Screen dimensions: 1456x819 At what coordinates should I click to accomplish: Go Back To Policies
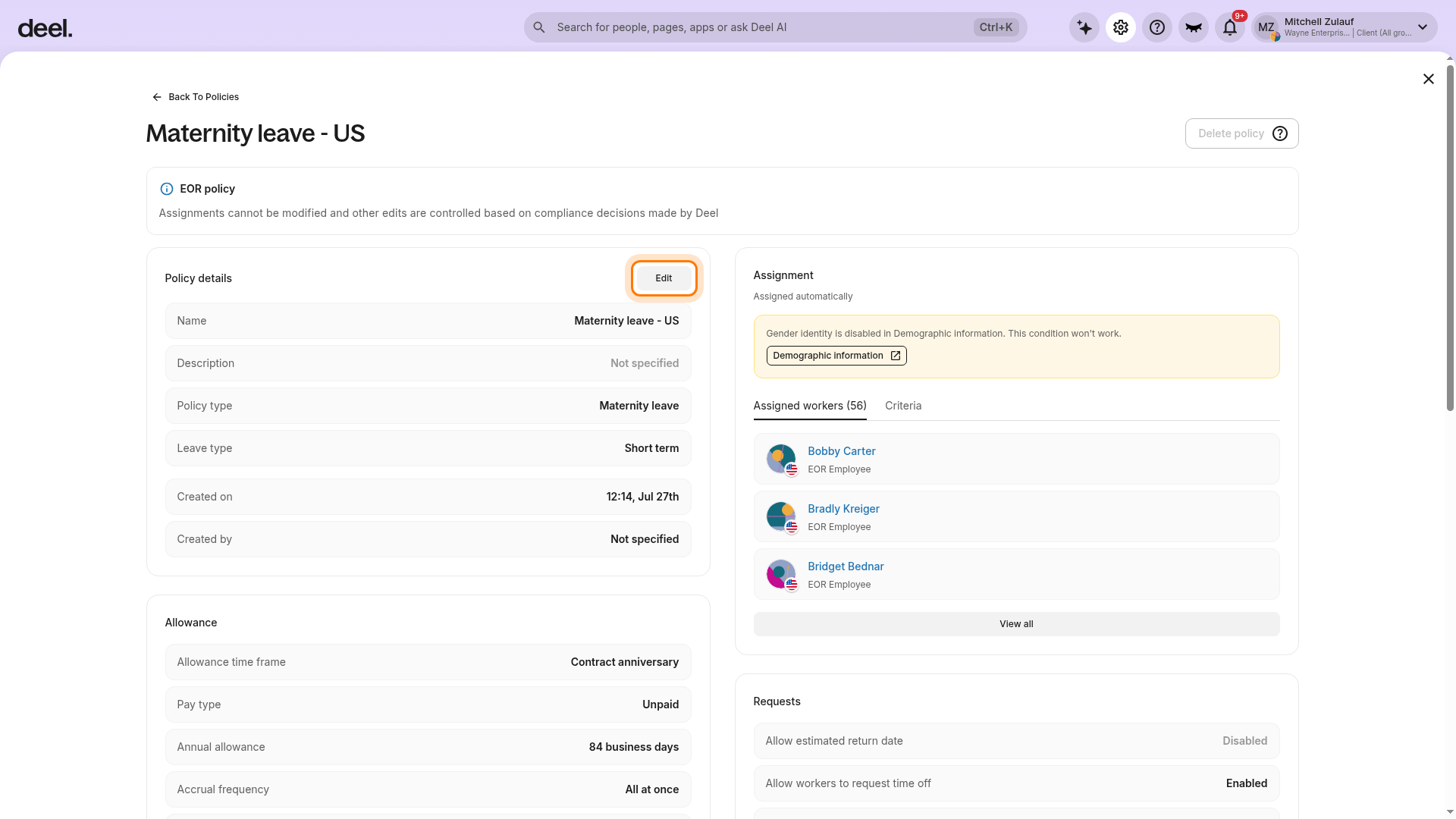tap(196, 97)
